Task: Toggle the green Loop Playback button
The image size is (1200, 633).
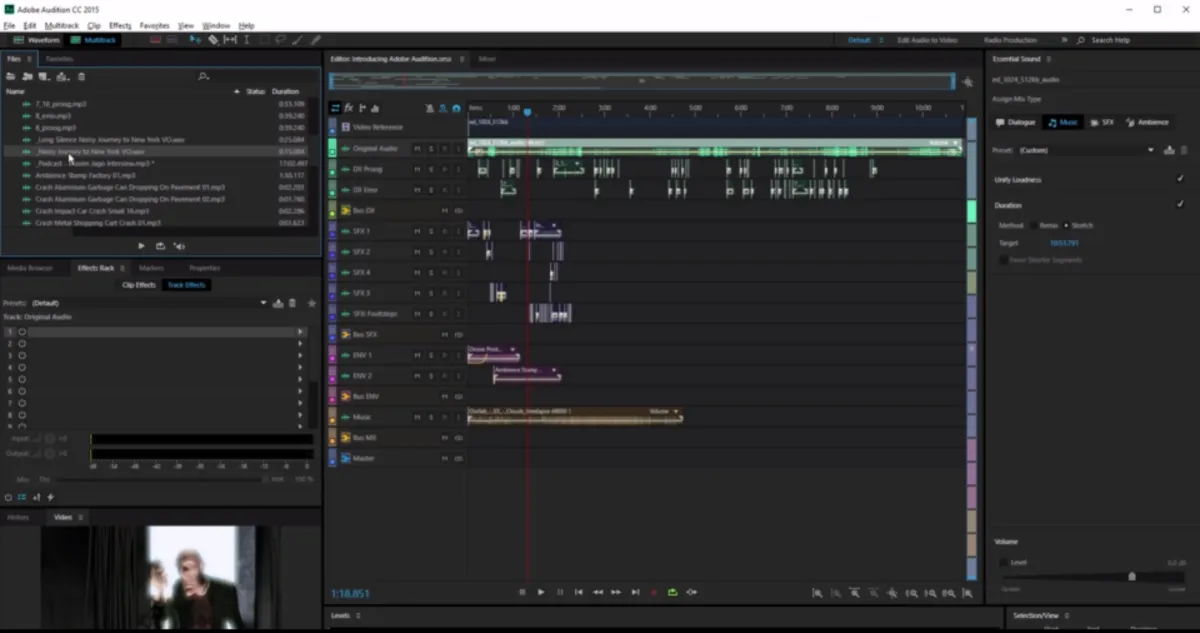Action: point(672,592)
